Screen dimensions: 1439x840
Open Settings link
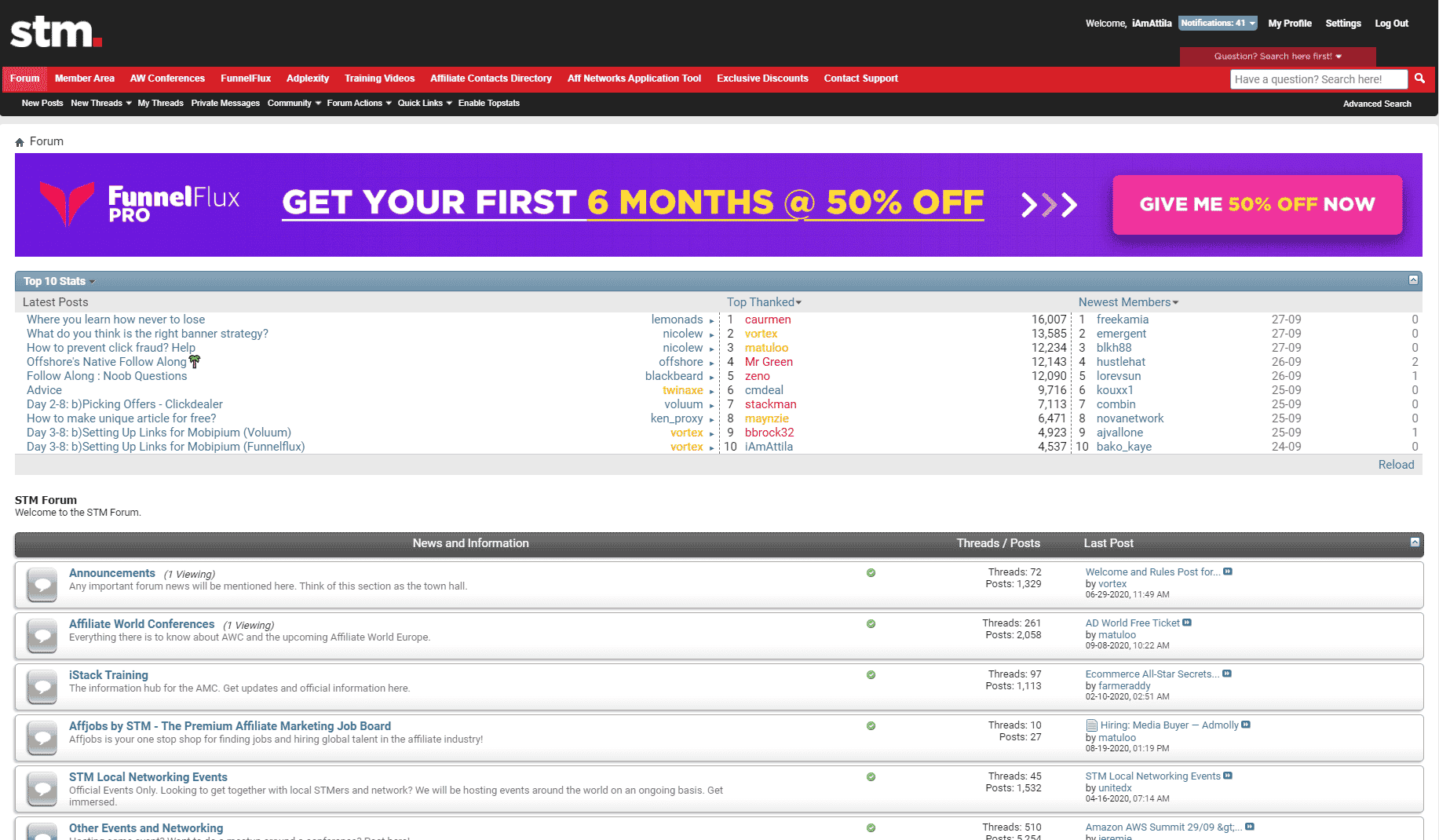click(1343, 24)
